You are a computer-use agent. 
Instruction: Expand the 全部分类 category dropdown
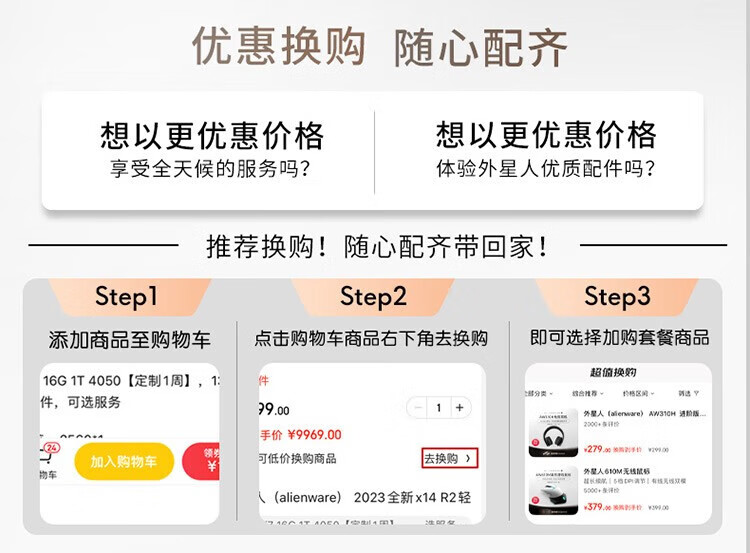coord(539,394)
